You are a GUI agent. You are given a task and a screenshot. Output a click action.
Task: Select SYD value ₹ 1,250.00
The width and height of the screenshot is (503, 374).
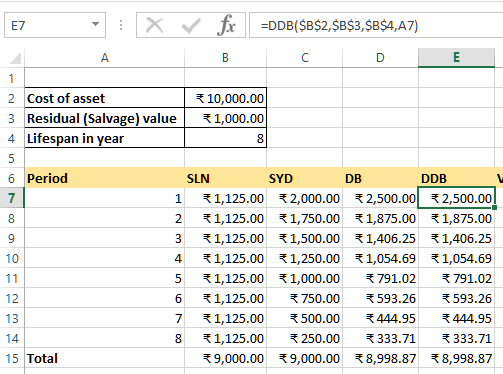pos(305,258)
